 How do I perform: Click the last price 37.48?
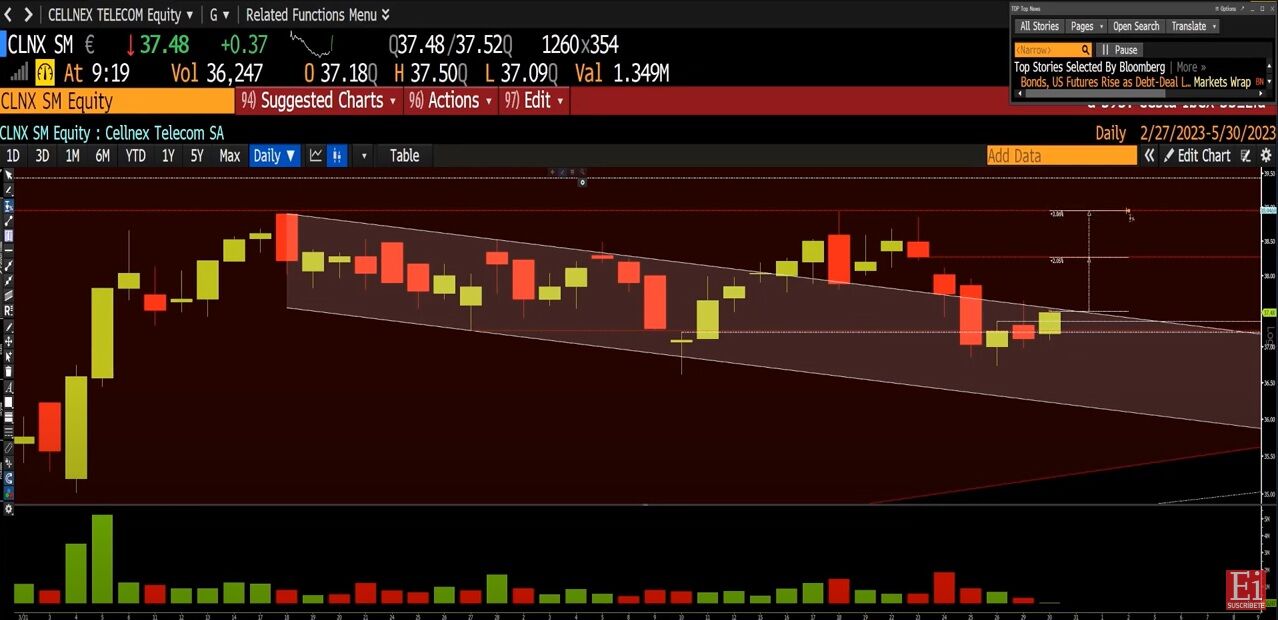pyautogui.click(x=164, y=45)
